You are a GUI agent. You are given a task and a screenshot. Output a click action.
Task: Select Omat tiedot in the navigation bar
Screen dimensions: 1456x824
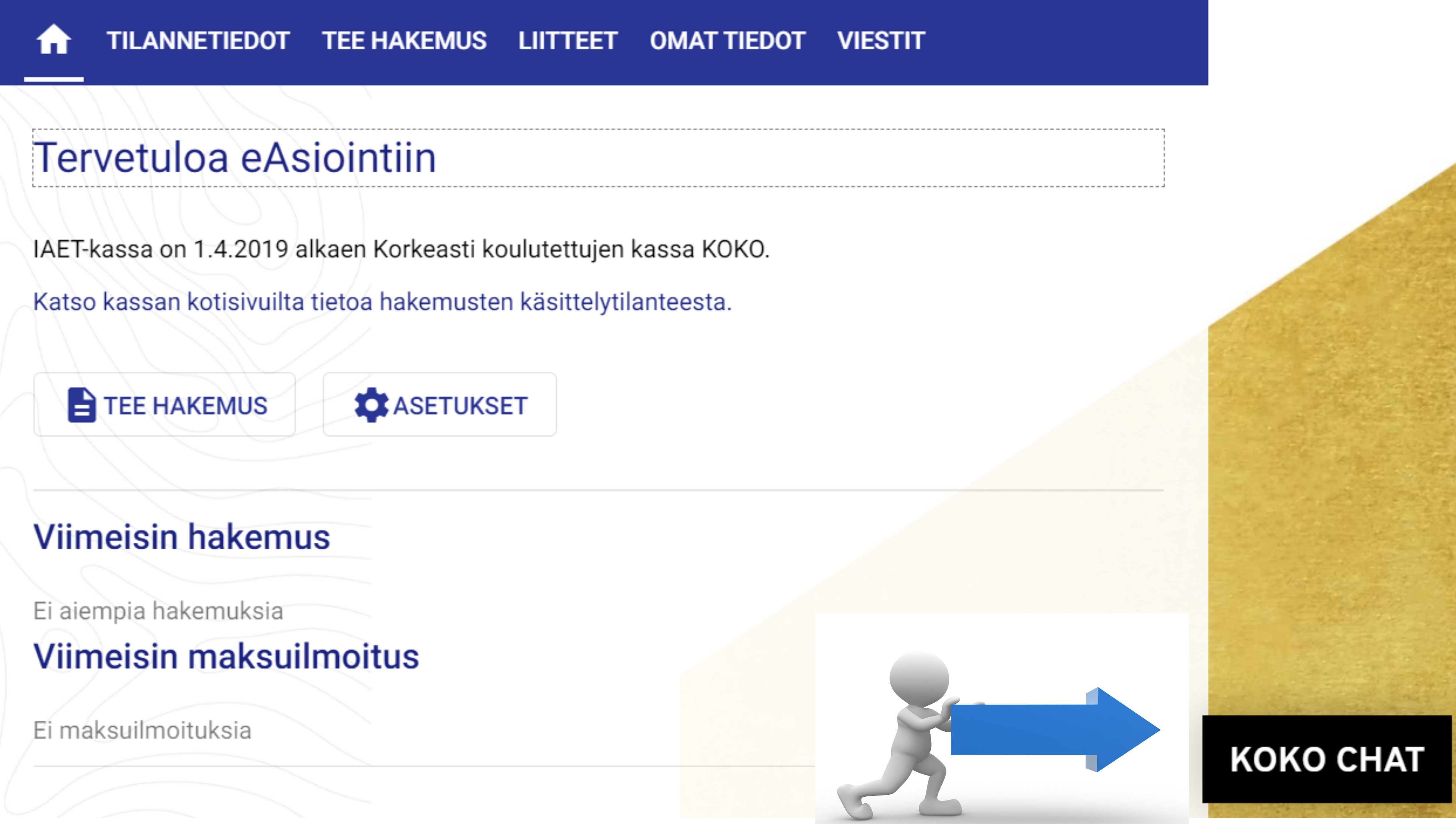[727, 41]
